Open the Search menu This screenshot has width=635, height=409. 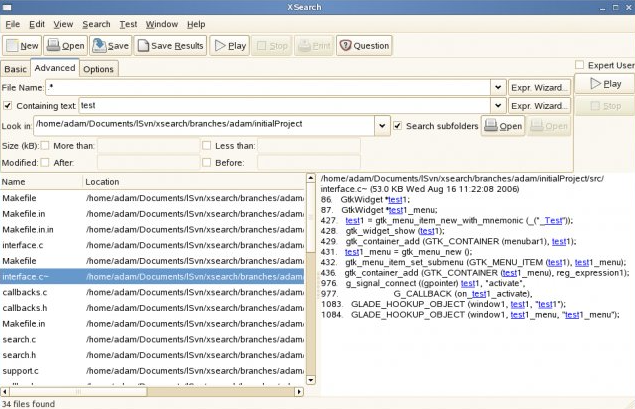coord(96,24)
